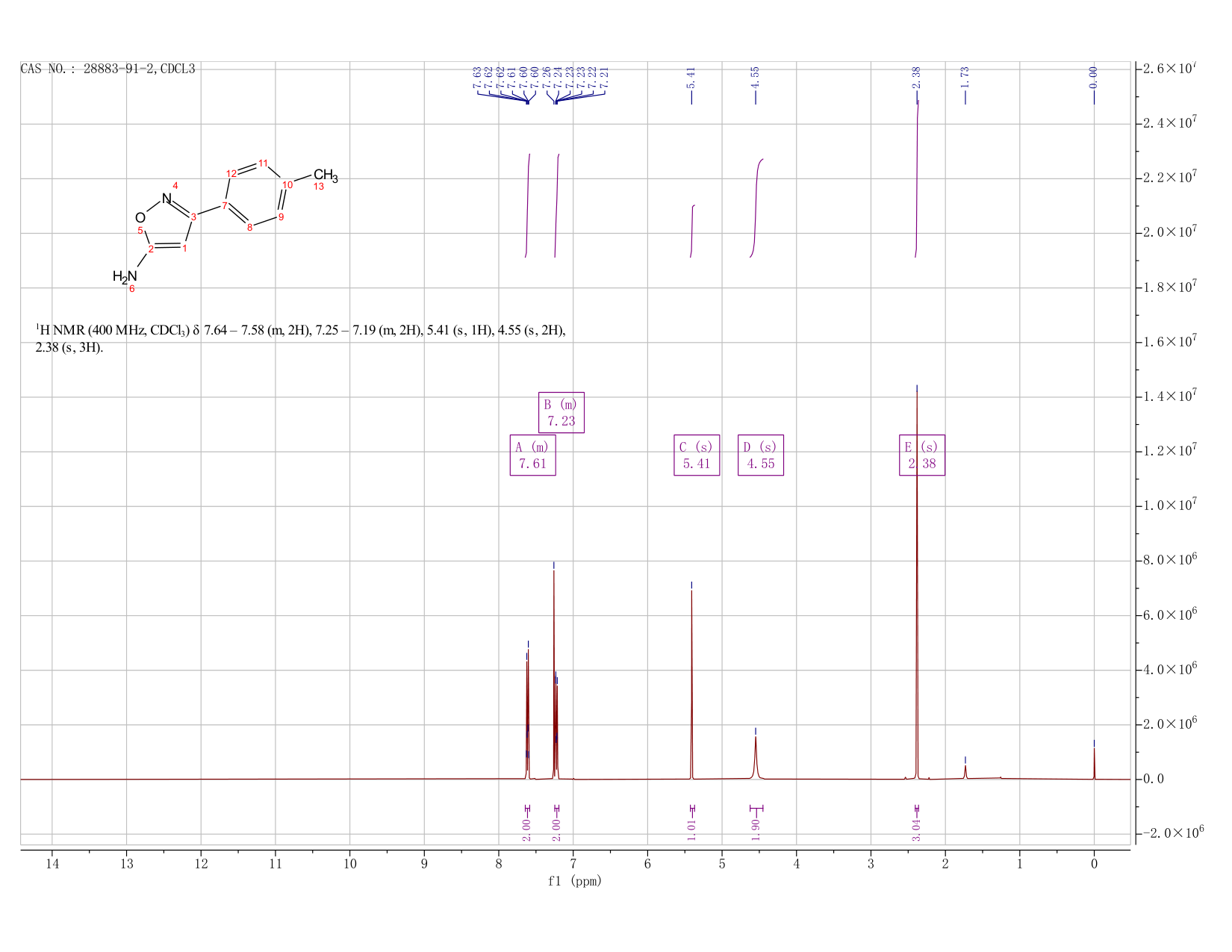Click the '2.38 (s, 3H).' text line

tap(69, 348)
